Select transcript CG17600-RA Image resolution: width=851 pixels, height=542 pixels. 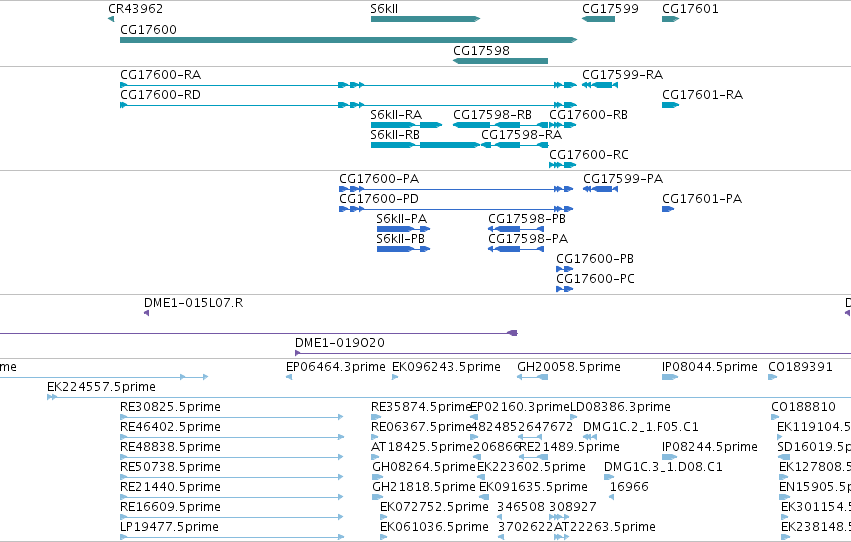(348, 85)
